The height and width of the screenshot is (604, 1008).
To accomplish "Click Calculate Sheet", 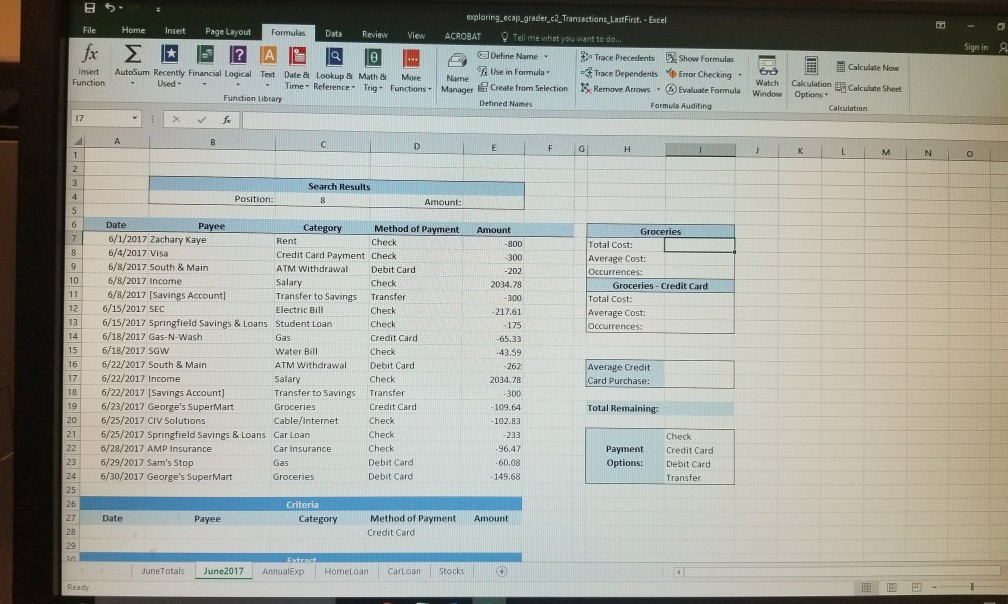I will coord(868,88).
